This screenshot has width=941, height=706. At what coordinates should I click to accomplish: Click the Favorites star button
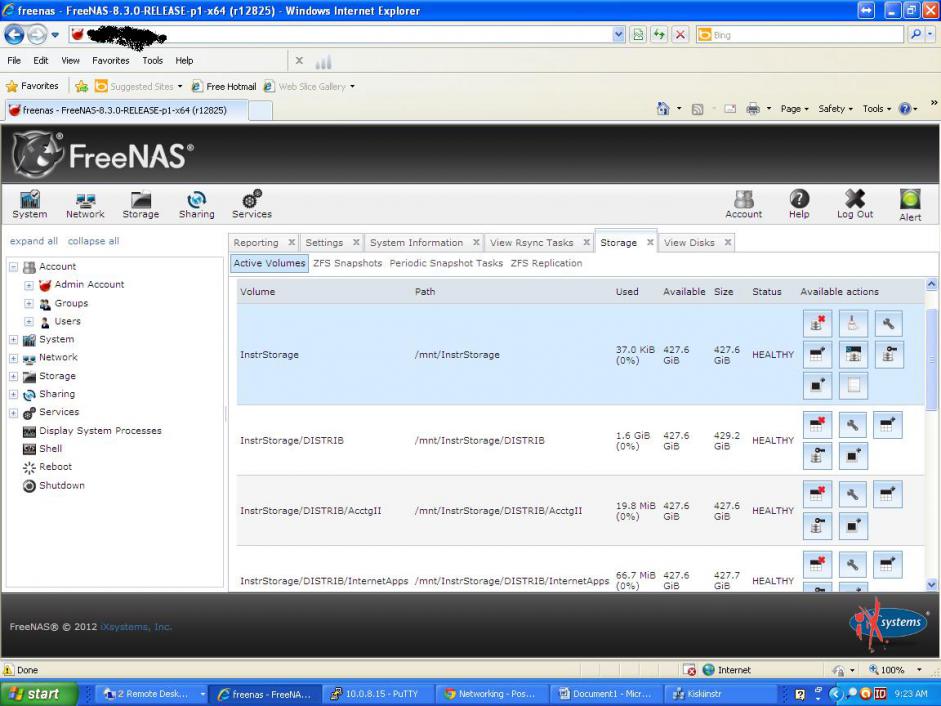(32, 86)
